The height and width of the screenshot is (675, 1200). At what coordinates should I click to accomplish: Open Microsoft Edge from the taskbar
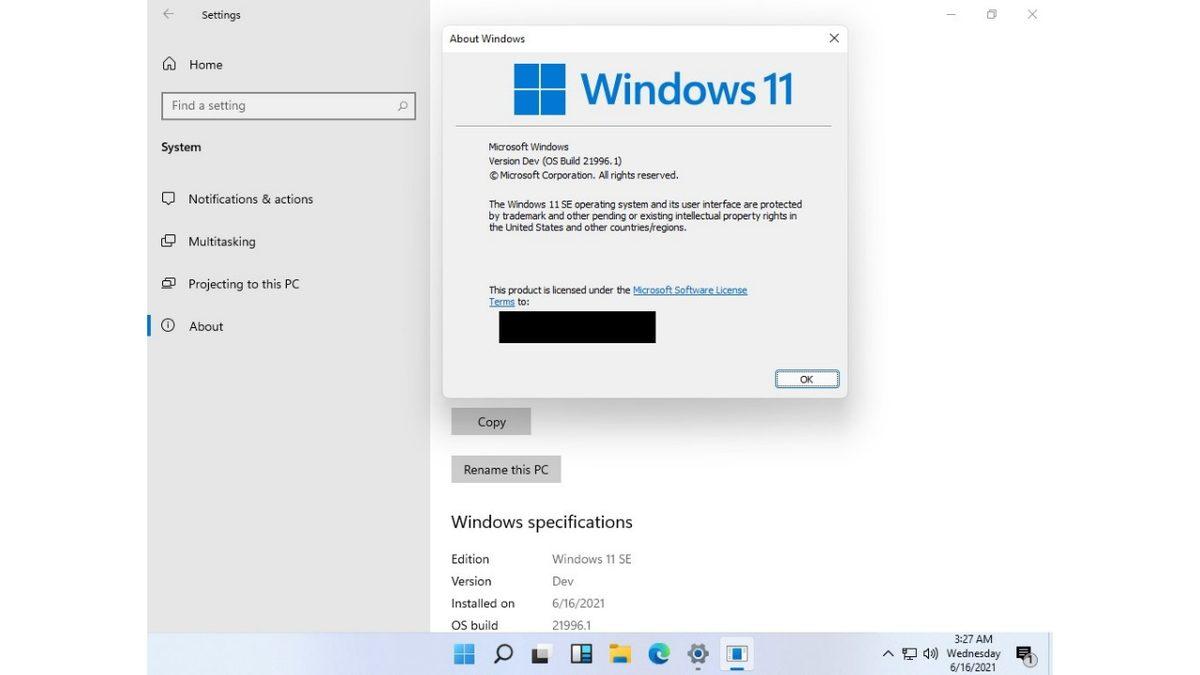pyautogui.click(x=658, y=654)
